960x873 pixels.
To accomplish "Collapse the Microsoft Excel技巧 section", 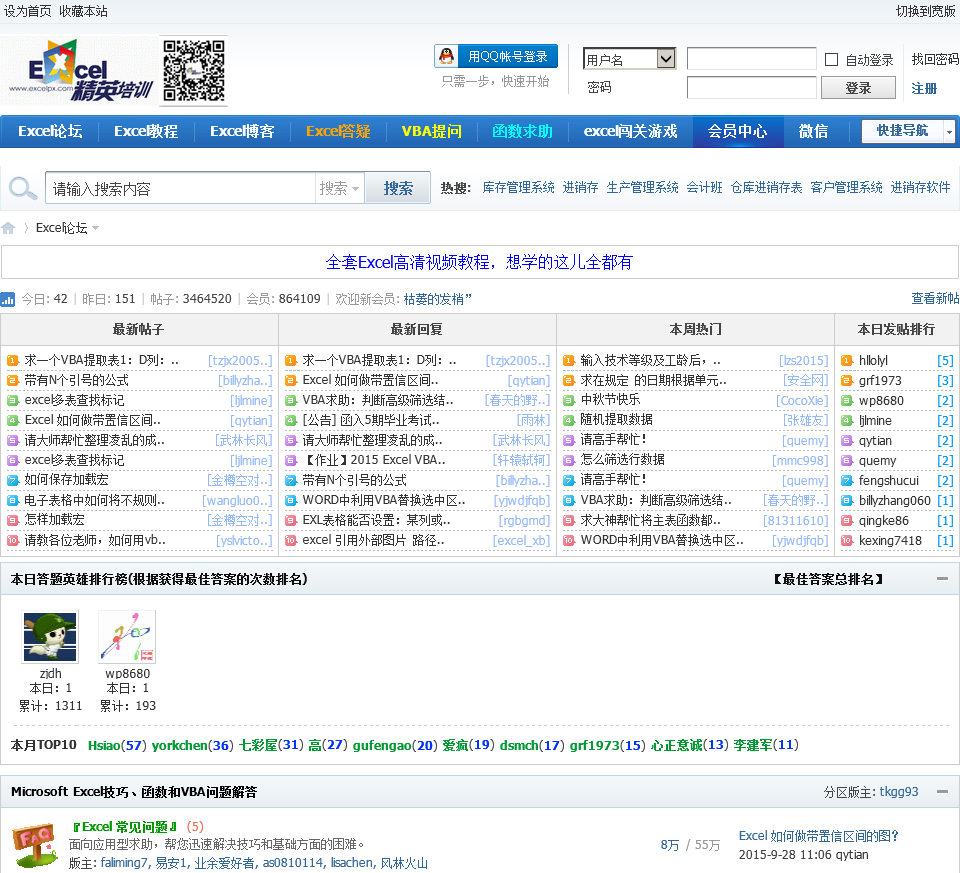I will [942, 792].
